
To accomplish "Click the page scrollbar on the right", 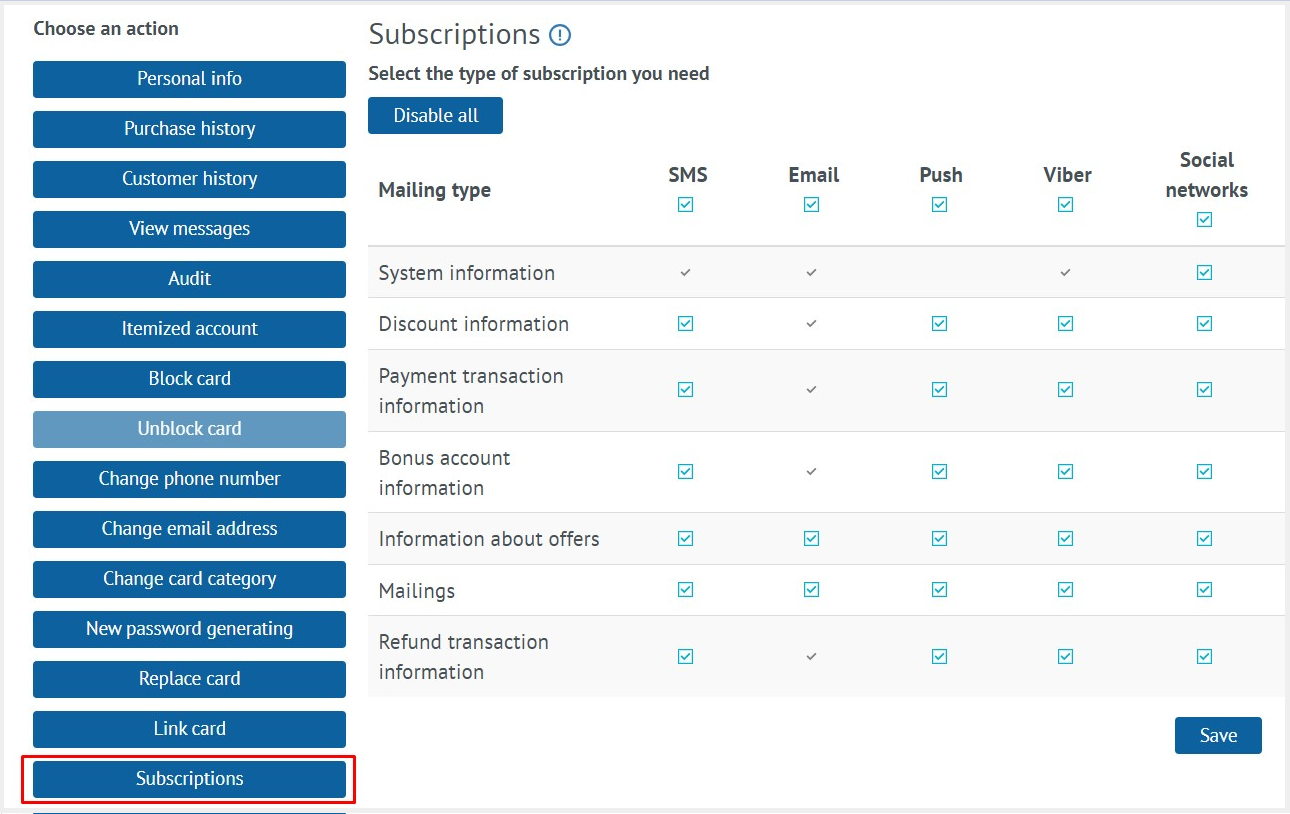I will 1285,400.
